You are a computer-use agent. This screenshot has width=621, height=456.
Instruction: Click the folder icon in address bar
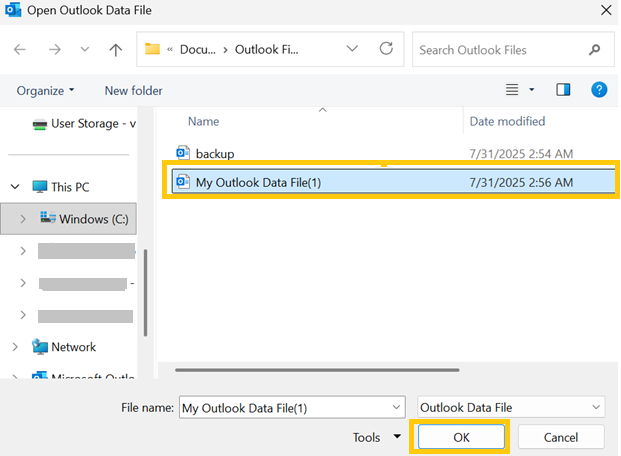click(x=152, y=49)
